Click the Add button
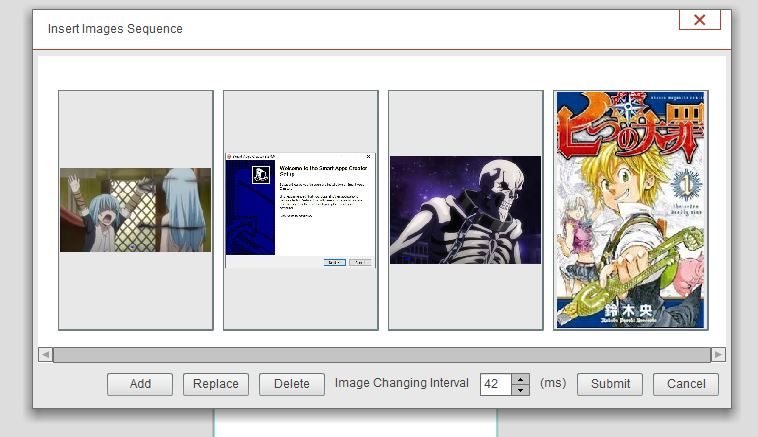 tap(140, 384)
